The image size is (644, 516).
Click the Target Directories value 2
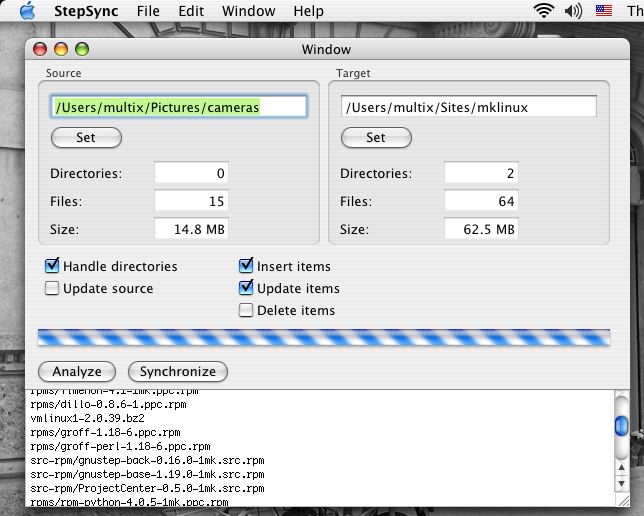[x=481, y=173]
